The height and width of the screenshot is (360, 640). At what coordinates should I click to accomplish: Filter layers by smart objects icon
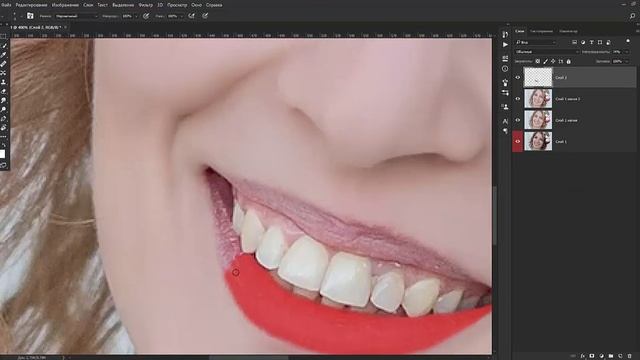[x=609, y=42]
